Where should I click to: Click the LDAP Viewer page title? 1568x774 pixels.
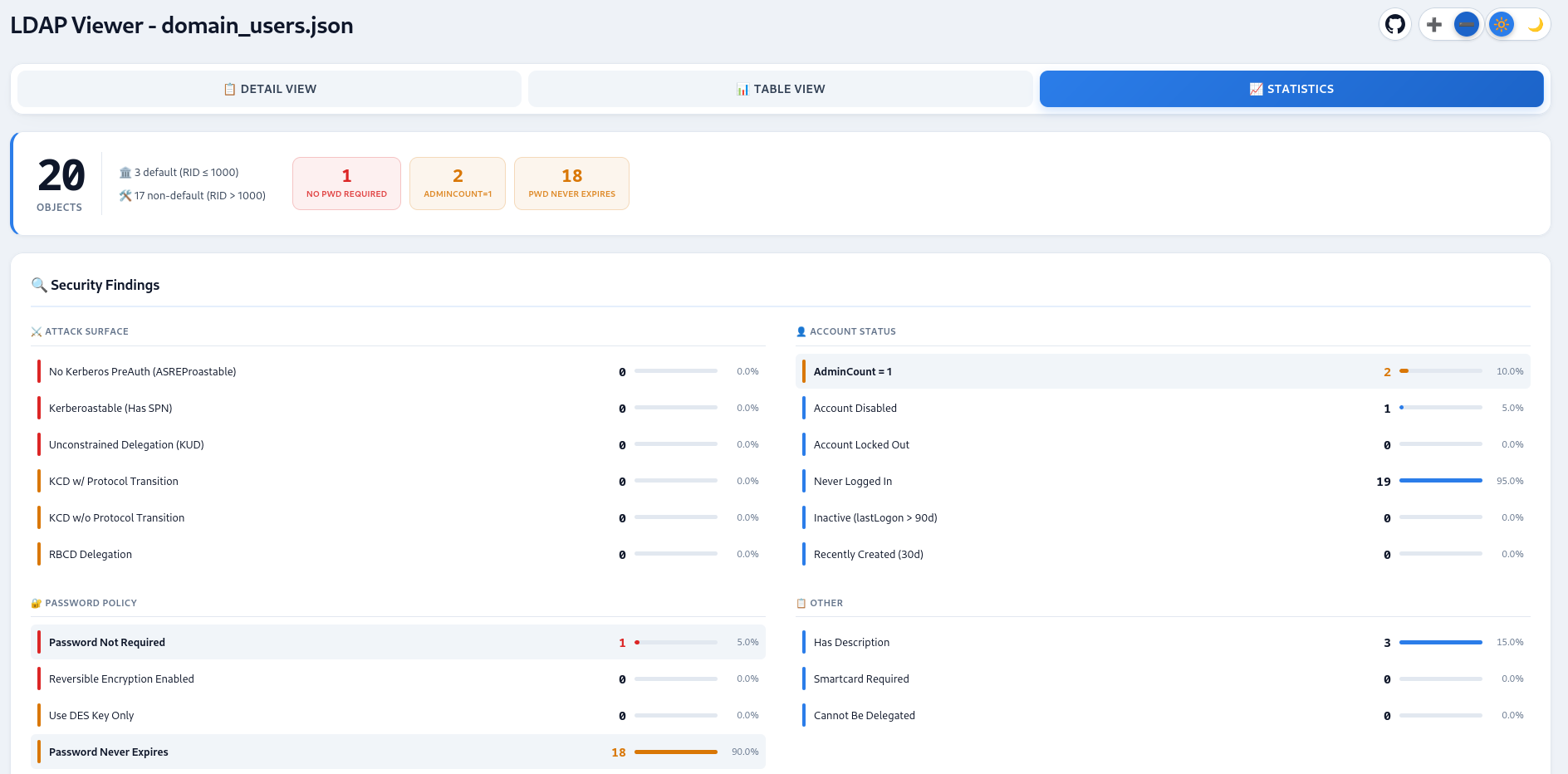click(182, 25)
